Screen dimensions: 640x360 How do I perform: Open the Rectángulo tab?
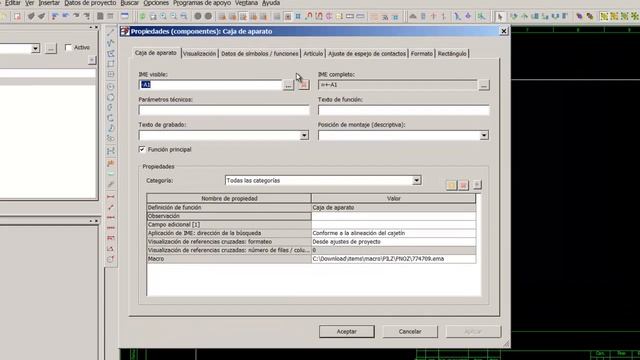click(x=452, y=53)
